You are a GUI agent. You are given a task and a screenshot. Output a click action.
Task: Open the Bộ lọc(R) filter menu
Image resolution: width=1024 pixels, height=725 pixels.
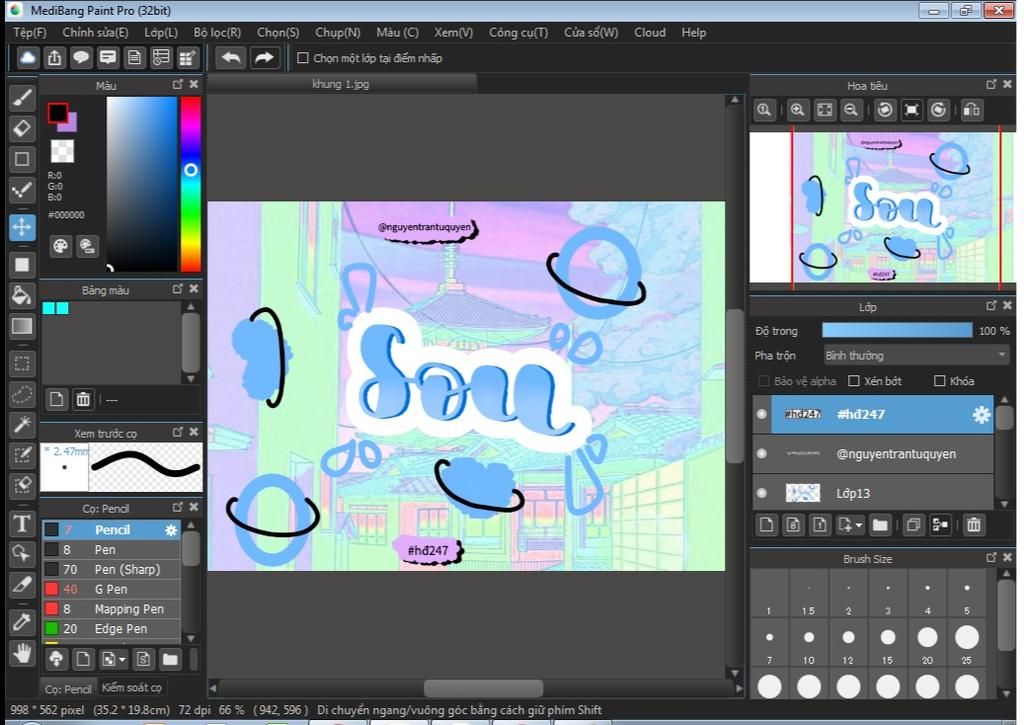click(217, 32)
